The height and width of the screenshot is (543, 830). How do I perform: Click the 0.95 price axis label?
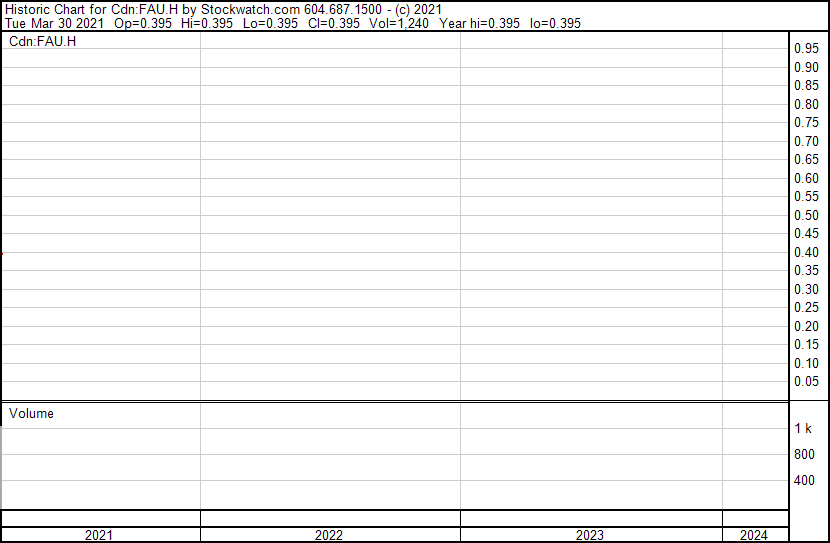[807, 48]
